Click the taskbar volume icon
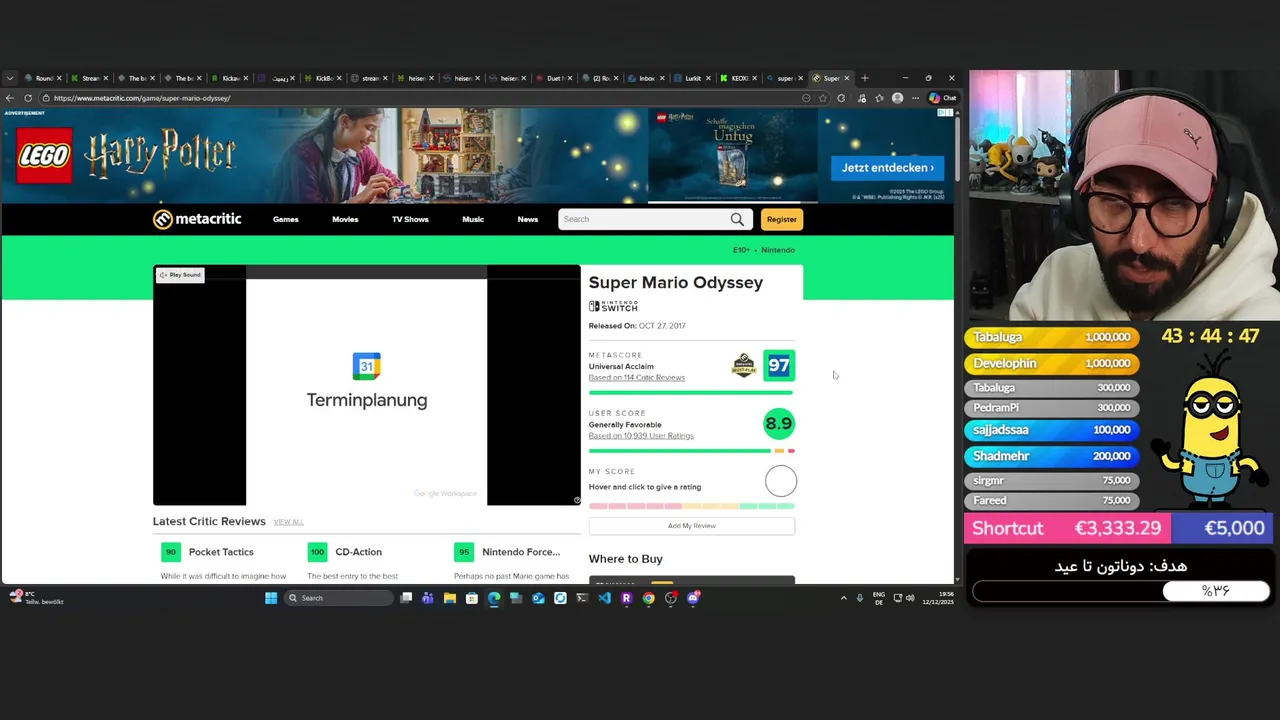Image resolution: width=1280 pixels, height=720 pixels. (910, 598)
